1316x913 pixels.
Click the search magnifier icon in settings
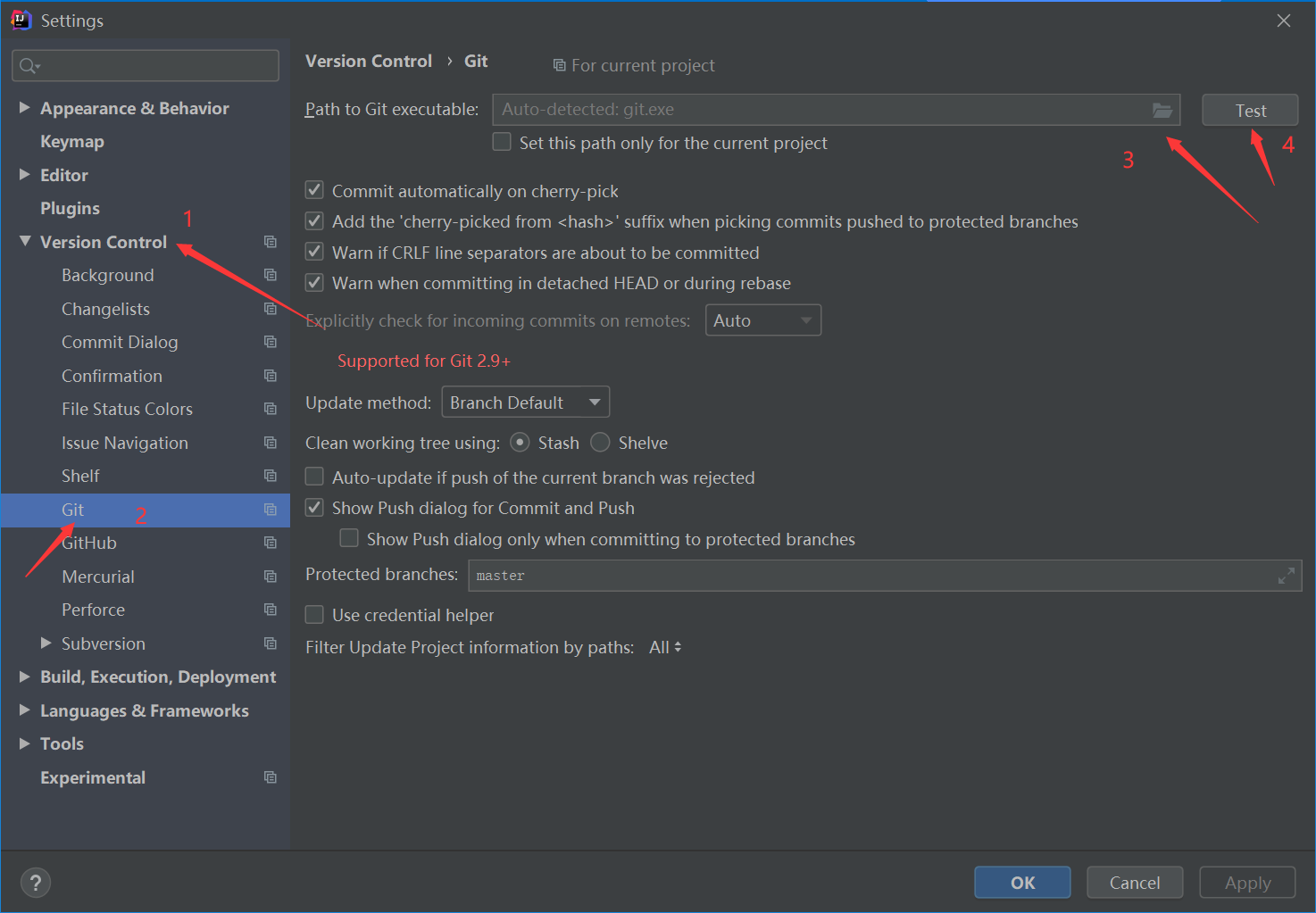pos(29,65)
